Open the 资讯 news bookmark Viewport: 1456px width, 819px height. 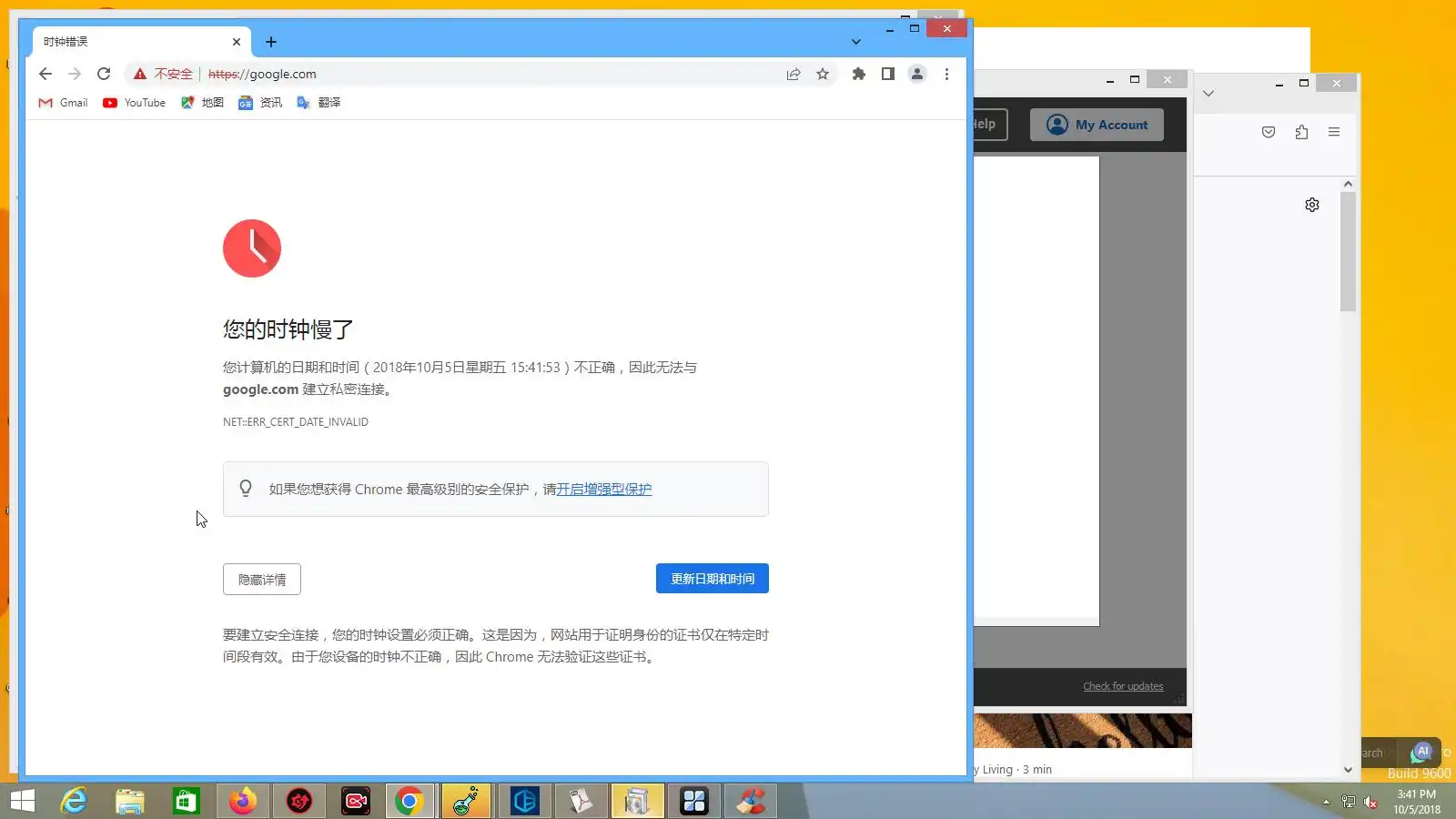pos(260,103)
